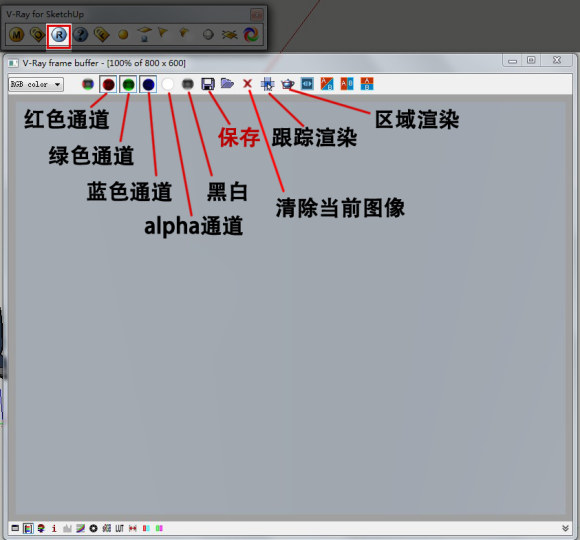Close the V-Ray for SketchUp toolbar
The height and width of the screenshot is (540, 580).
tap(256, 14)
